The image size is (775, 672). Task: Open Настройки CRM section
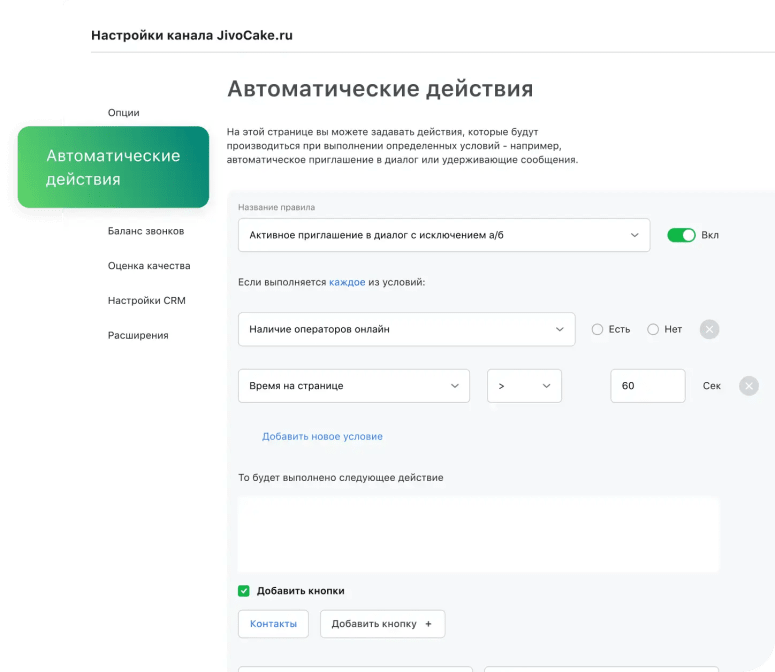click(x=146, y=300)
